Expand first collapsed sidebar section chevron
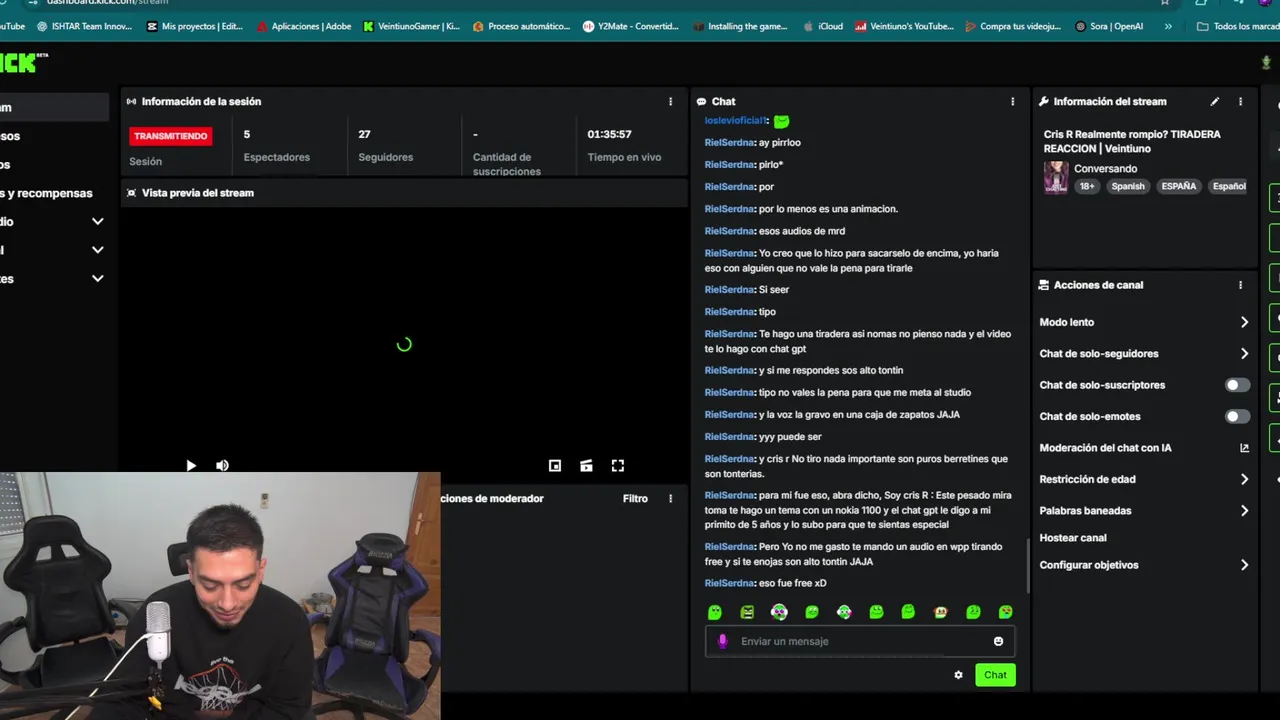This screenshot has height=720, width=1280. point(97,221)
